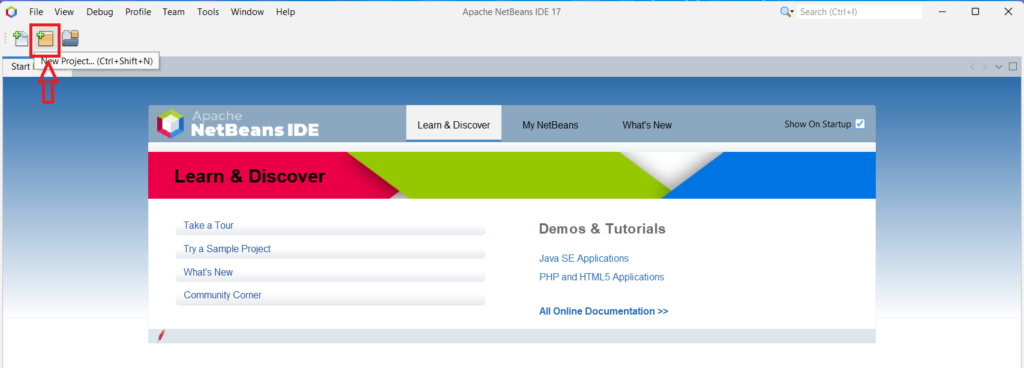Click the Apache NetBeans IDE logo on start page
Viewport: 1024px width, 368px height.
click(x=238, y=124)
